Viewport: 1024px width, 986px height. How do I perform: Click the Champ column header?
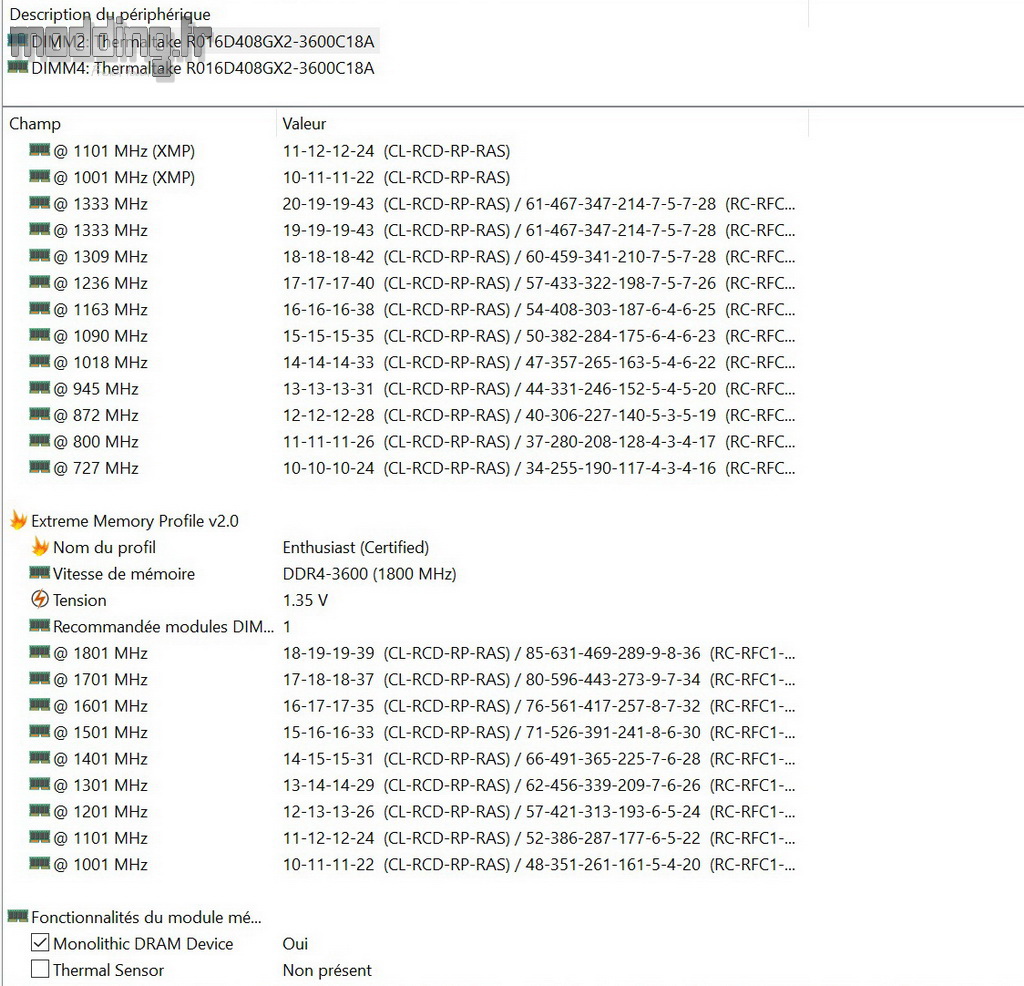point(35,123)
